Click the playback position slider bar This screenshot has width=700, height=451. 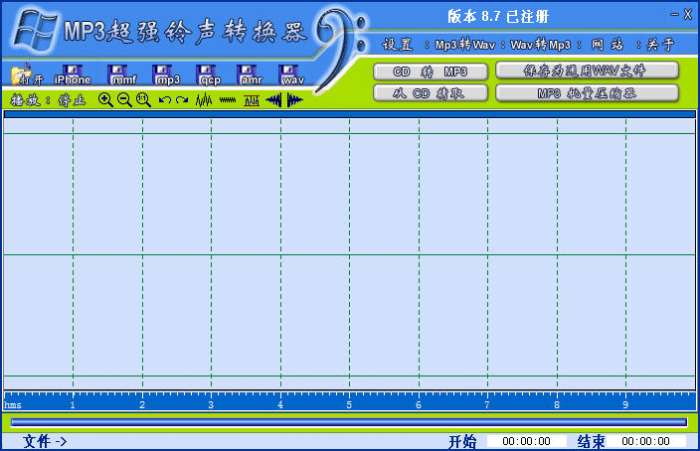click(349, 422)
